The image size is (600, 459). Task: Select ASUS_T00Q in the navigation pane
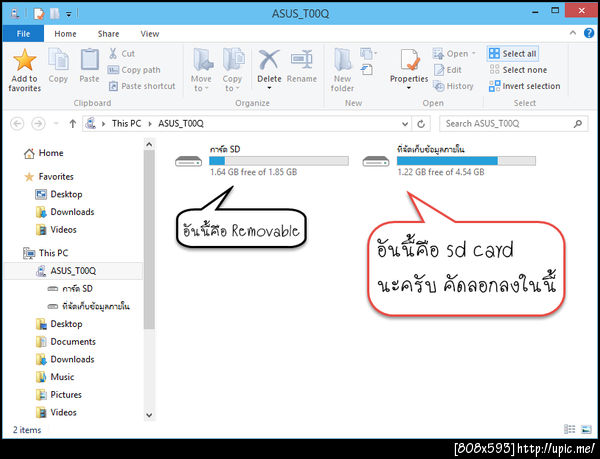tap(73, 271)
